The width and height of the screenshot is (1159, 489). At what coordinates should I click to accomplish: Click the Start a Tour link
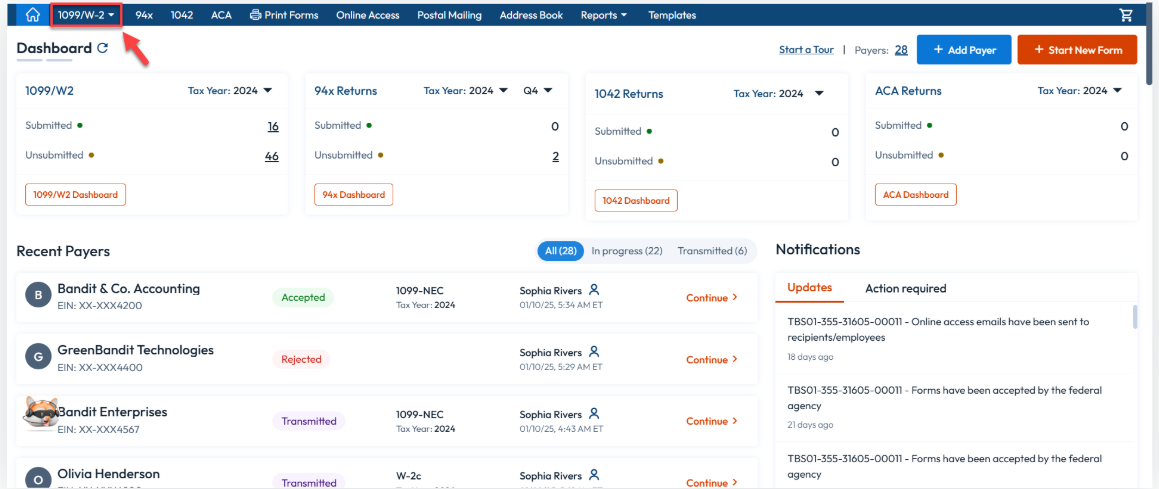[806, 50]
